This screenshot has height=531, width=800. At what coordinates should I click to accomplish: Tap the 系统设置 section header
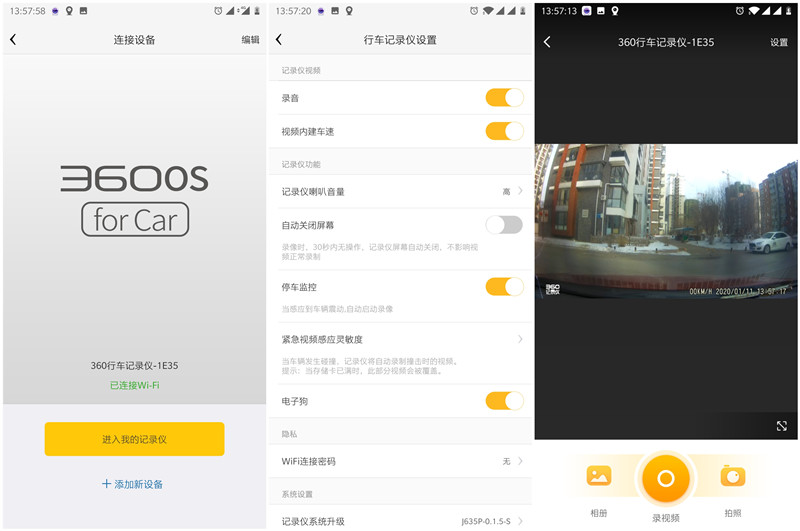(297, 494)
